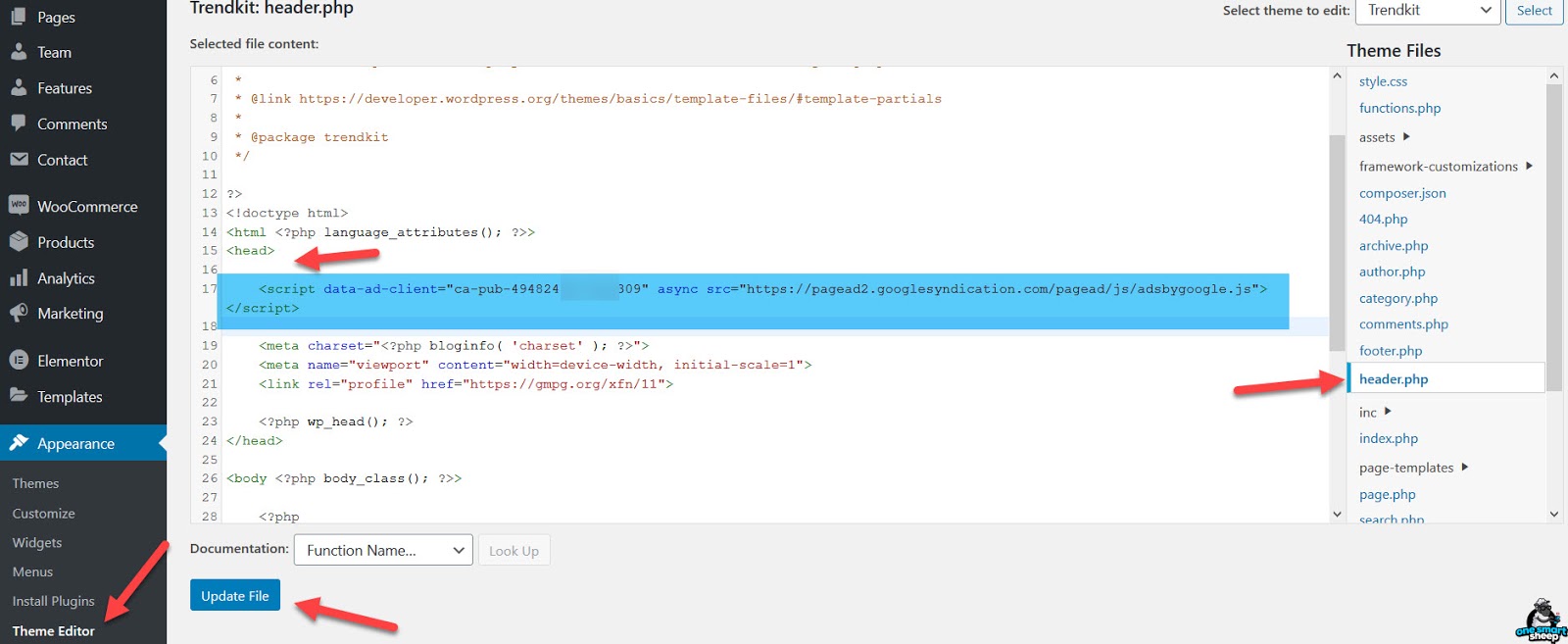Click the WooCommerce logo icon
This screenshot has height=644, width=1568.
coord(19,205)
